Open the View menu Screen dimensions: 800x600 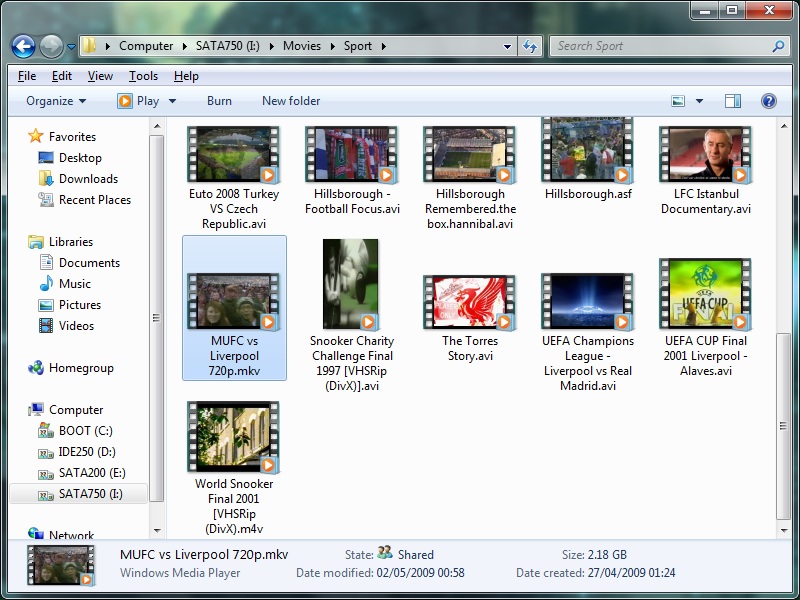coord(100,76)
